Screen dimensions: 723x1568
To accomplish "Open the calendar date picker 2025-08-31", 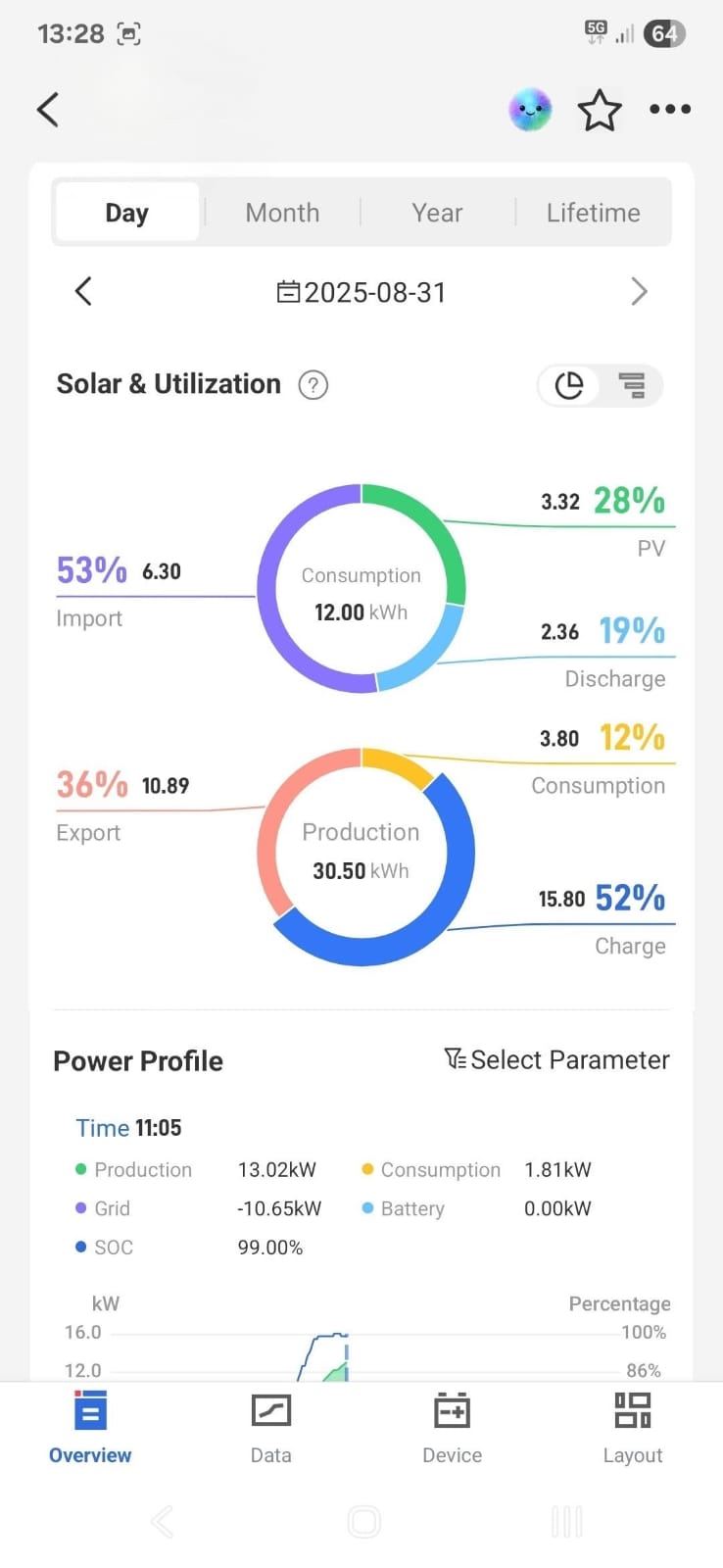I will (x=361, y=292).
